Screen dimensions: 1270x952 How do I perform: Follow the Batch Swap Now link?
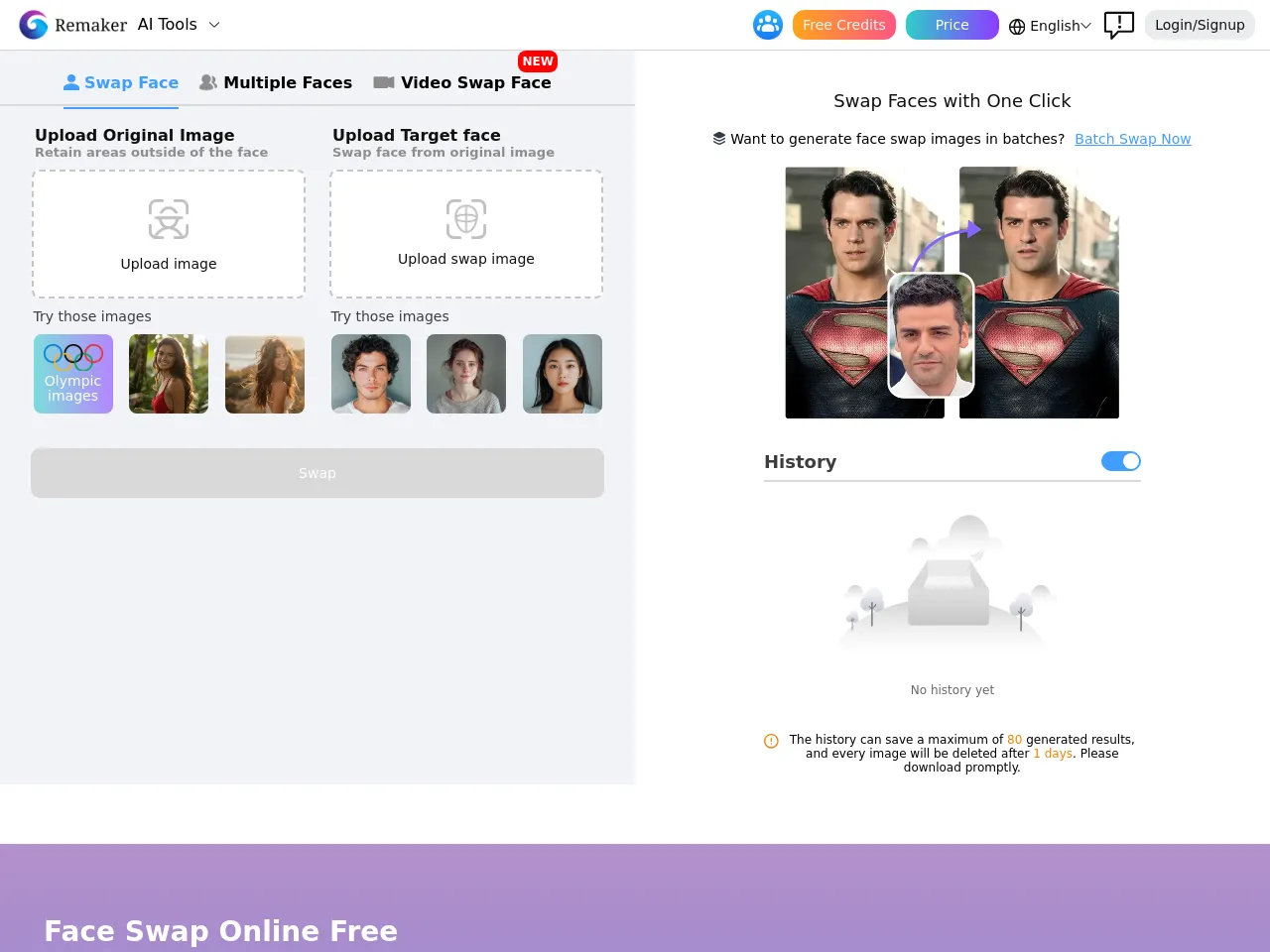point(1132,139)
